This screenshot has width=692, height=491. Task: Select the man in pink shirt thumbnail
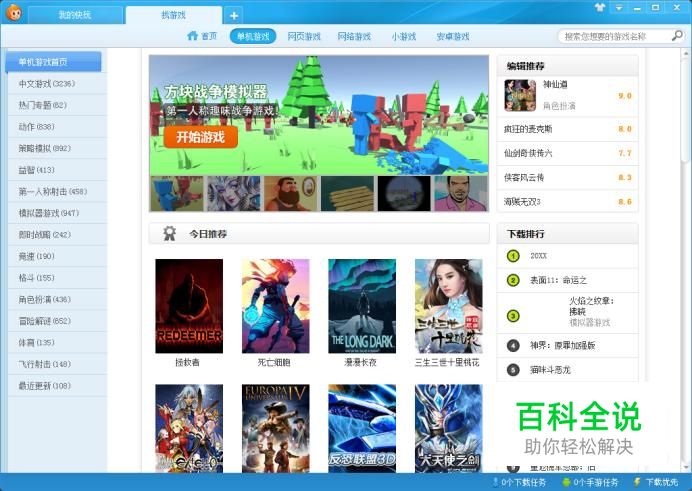coord(461,194)
